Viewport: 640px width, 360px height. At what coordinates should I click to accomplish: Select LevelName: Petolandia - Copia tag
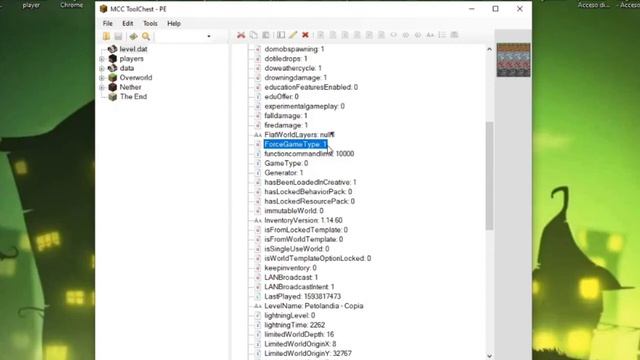[313, 306]
